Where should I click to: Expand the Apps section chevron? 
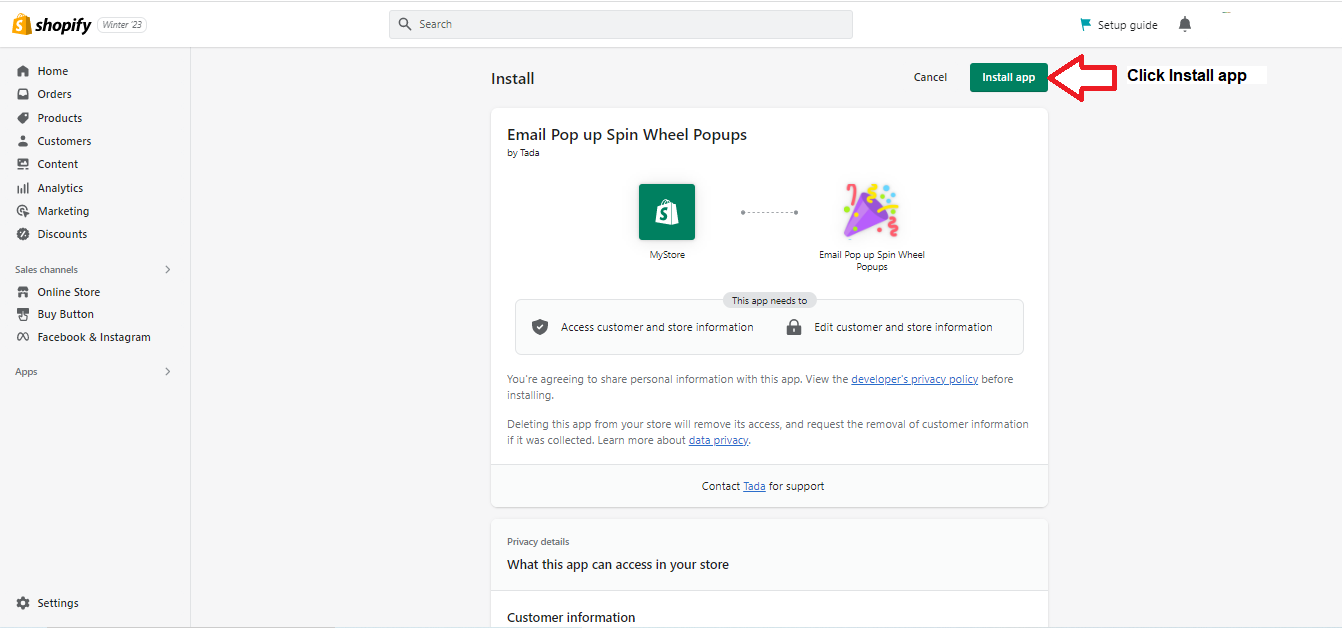tap(167, 372)
